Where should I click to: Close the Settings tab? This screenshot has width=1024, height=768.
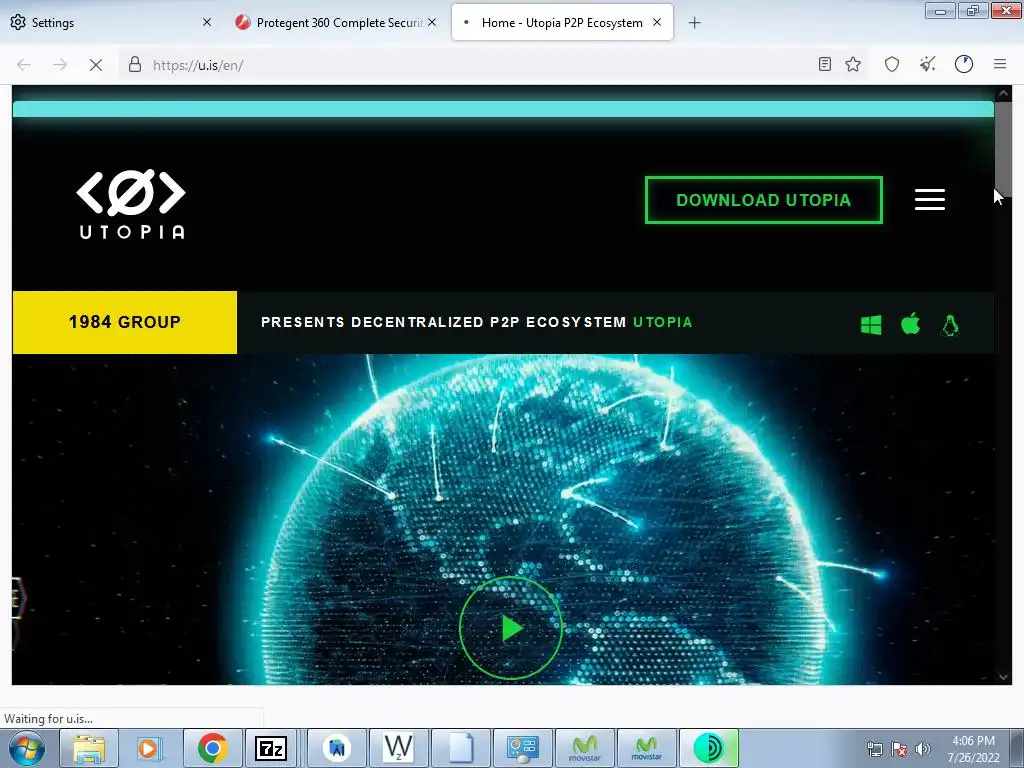207,22
